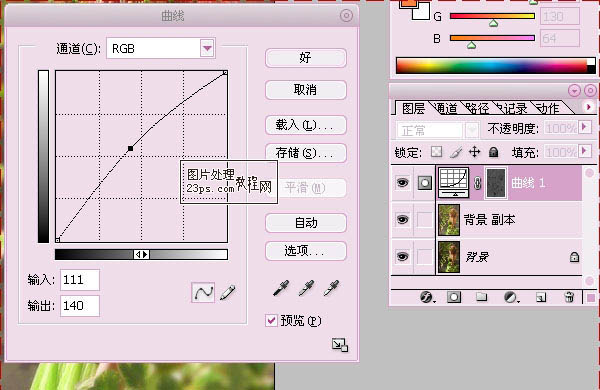
Task: Select the white point eyedropper
Action: pyautogui.click(x=331, y=288)
